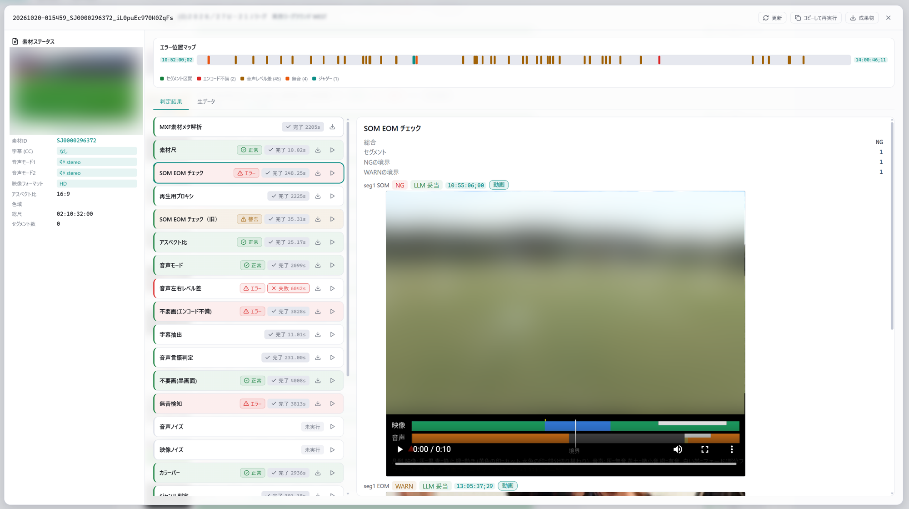Select the 無音検知 error row

pyautogui.click(x=248, y=403)
